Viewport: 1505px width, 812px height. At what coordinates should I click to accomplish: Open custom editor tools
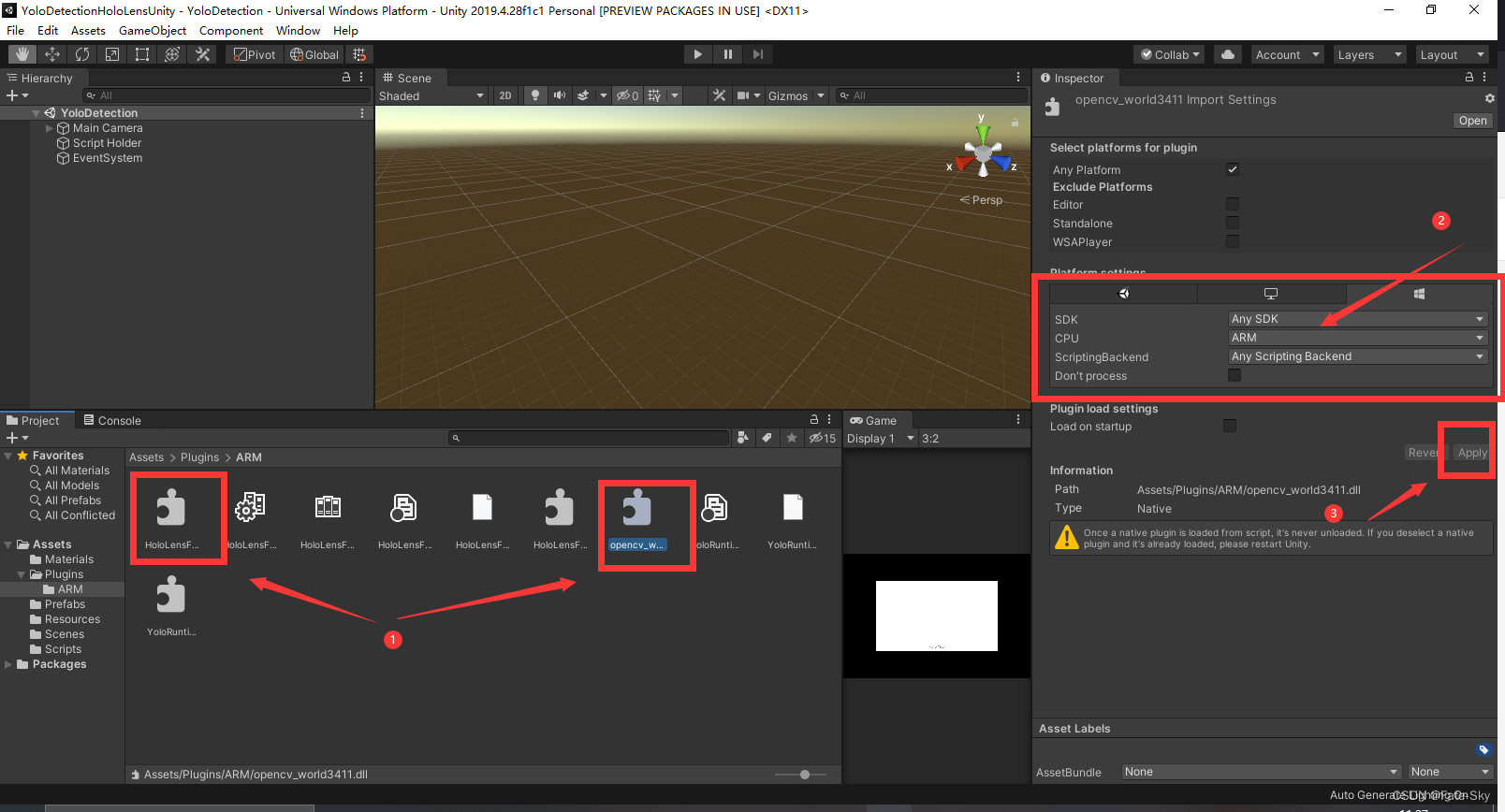202,54
